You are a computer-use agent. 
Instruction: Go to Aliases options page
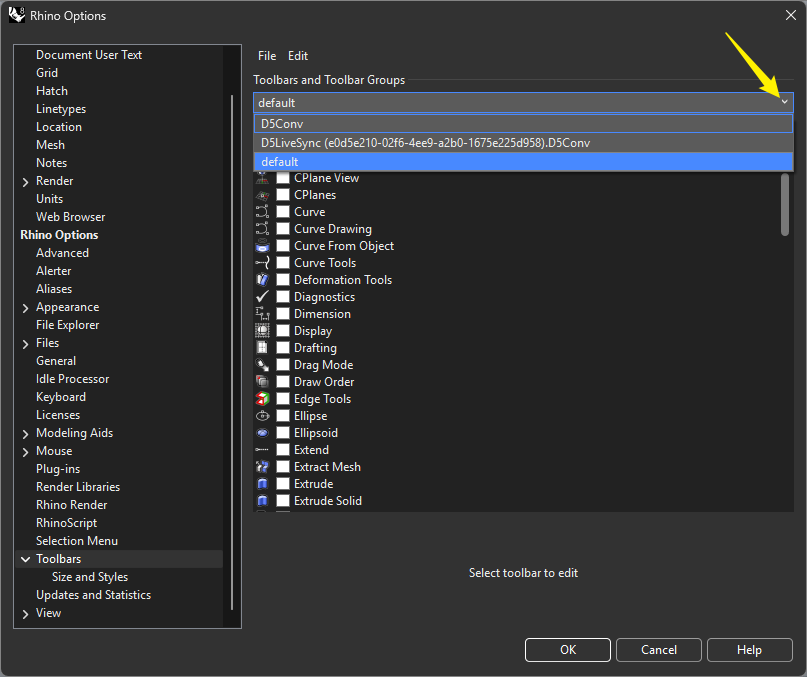pyautogui.click(x=54, y=289)
